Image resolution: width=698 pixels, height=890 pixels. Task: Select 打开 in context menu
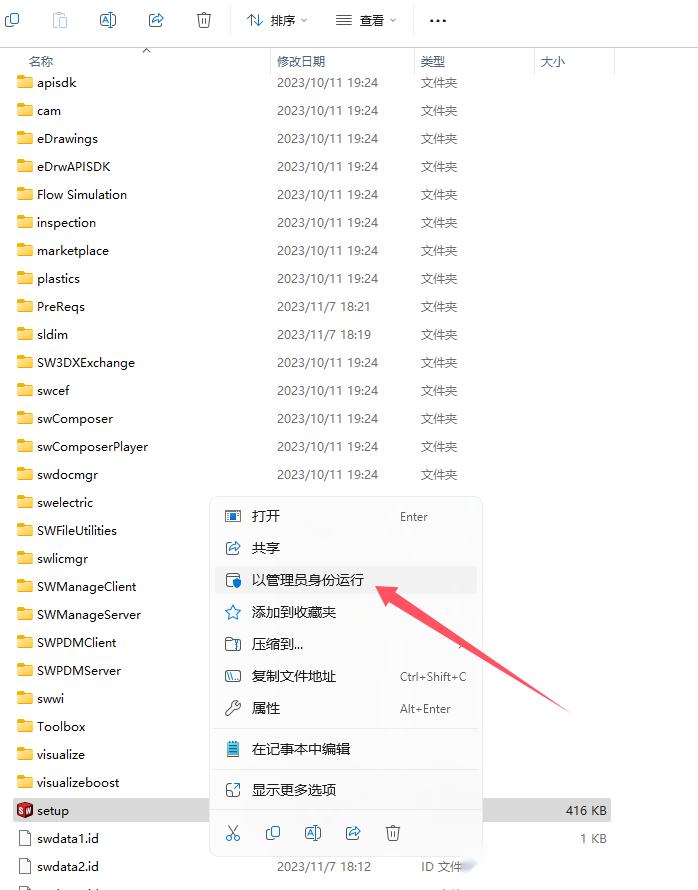click(346, 516)
